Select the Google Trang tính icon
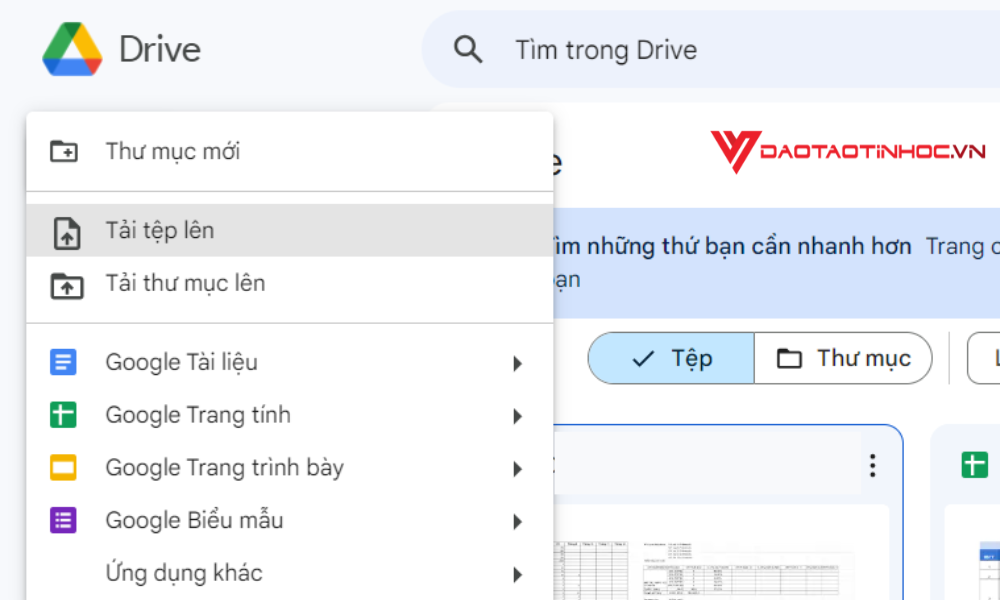 pyautogui.click(x=62, y=414)
